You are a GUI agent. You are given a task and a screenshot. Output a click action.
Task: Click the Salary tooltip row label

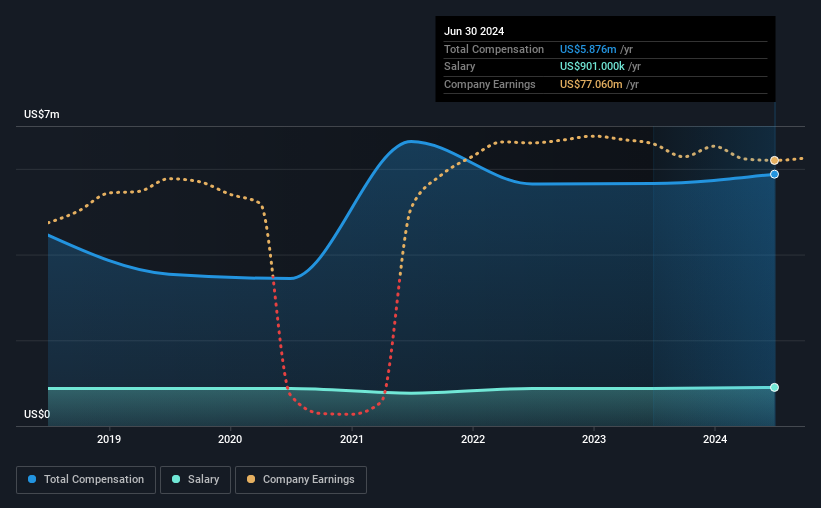(x=460, y=67)
